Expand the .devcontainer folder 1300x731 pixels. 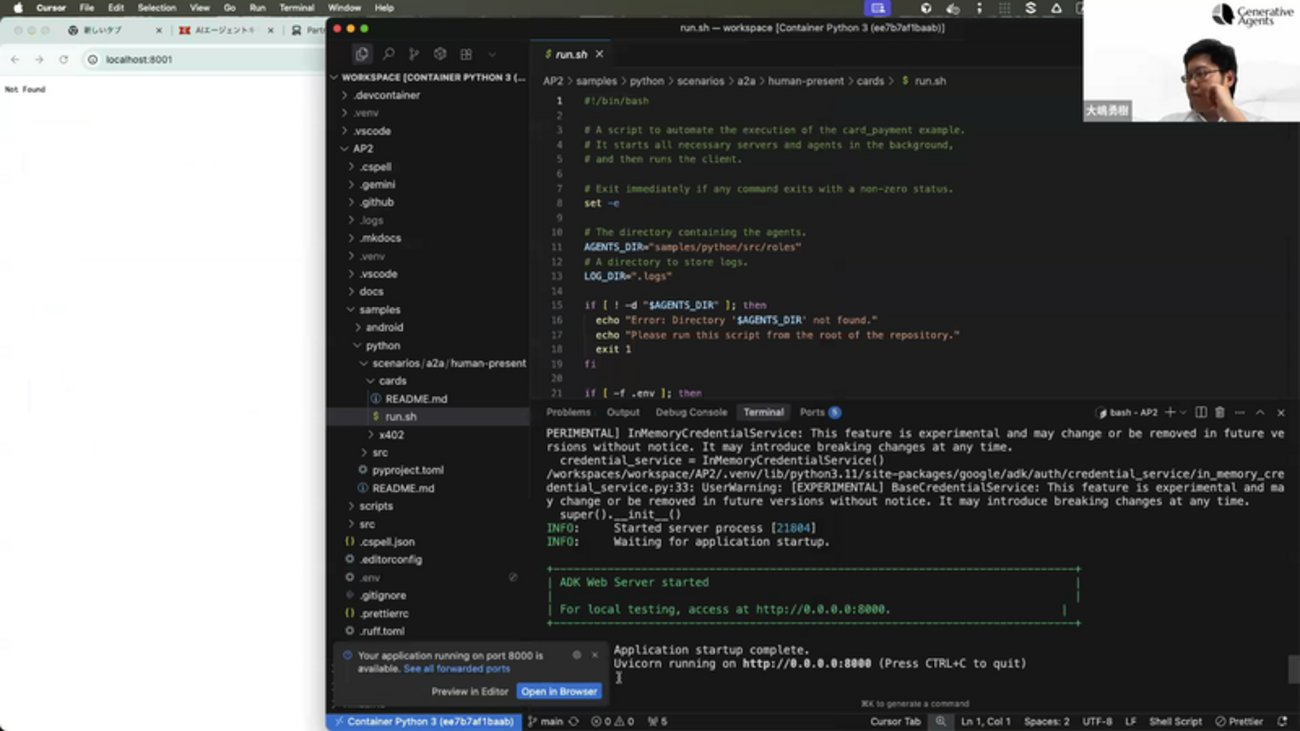pyautogui.click(x=386, y=95)
